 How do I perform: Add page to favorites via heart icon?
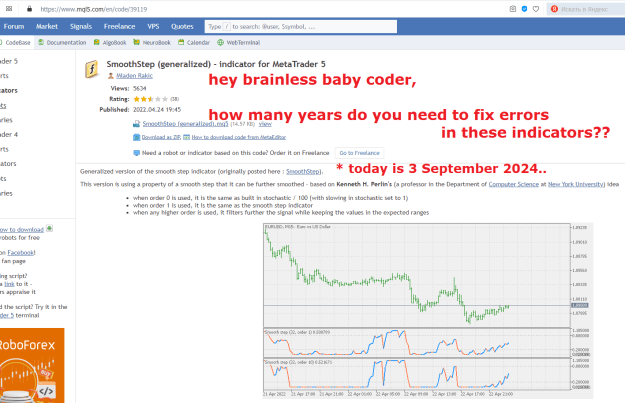(x=536, y=9)
